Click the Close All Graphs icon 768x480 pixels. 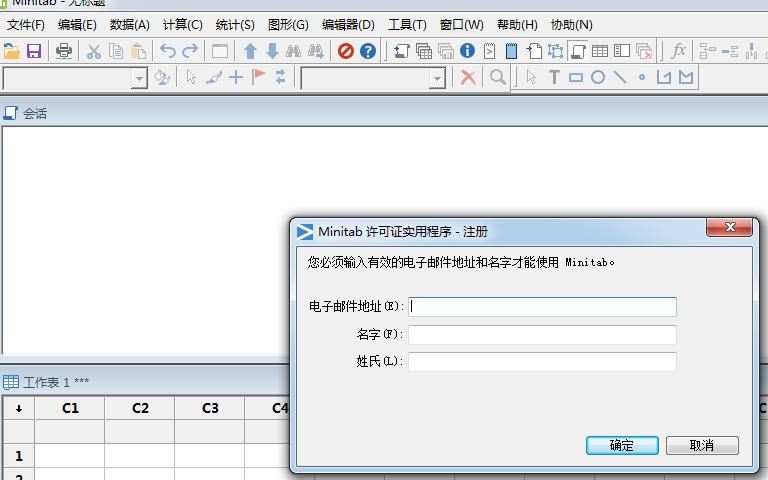[x=644, y=51]
